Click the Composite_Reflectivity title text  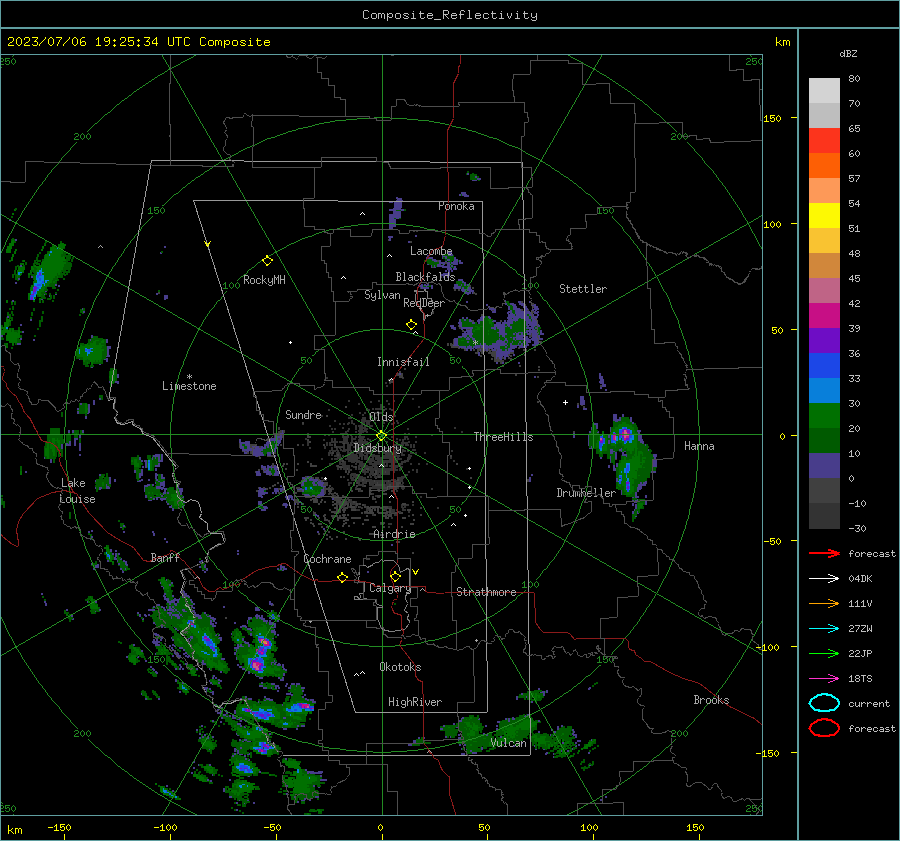tap(449, 15)
